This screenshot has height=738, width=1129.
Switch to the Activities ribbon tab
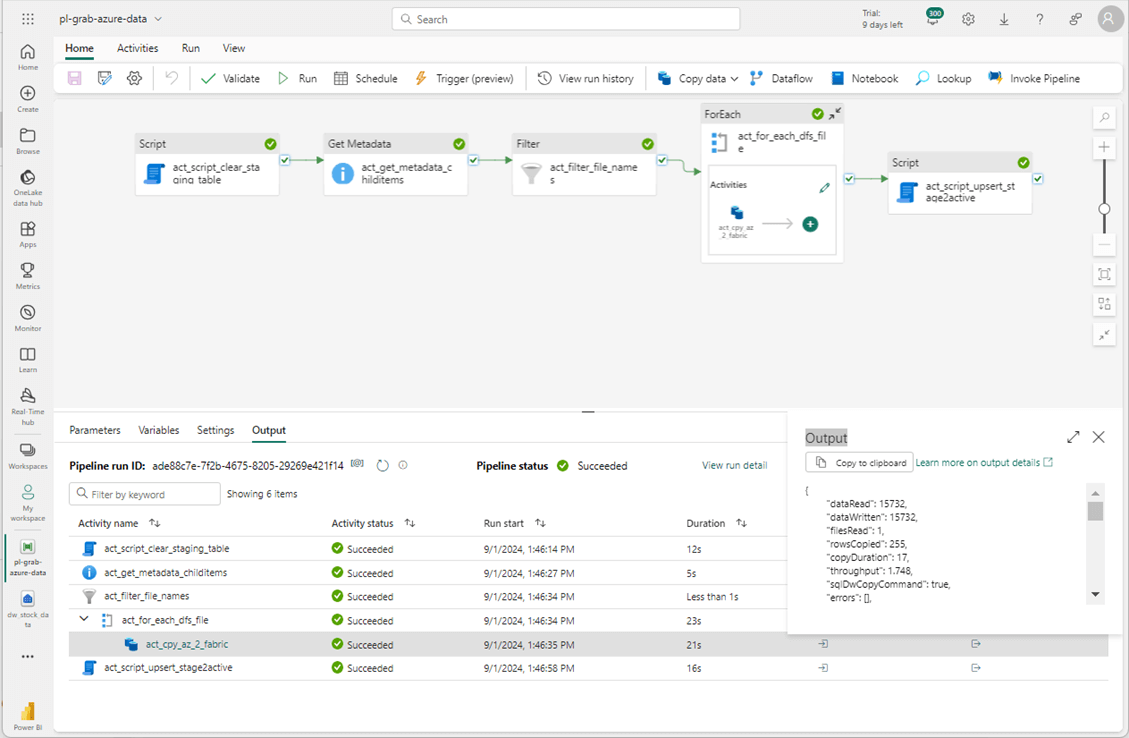point(138,48)
